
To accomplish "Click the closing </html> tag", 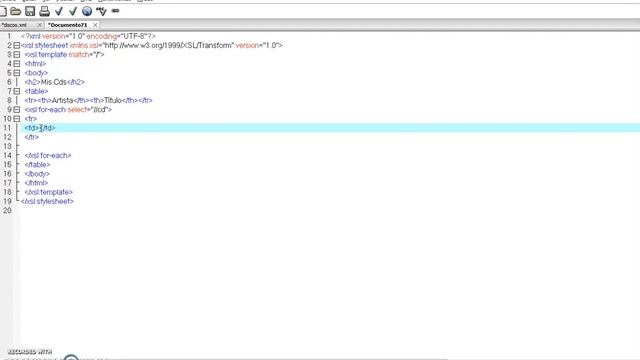I will [36, 183].
